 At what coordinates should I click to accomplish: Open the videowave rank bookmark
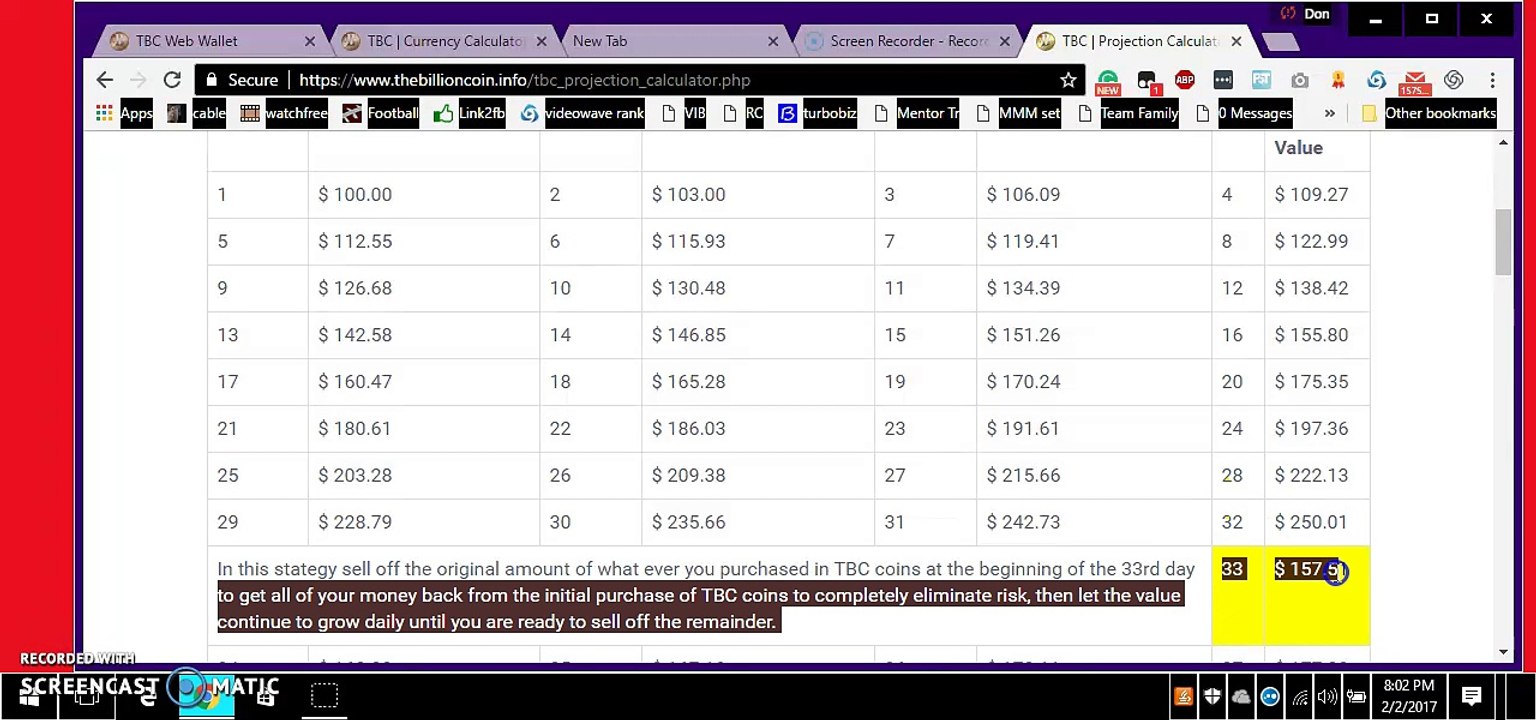pos(581,113)
